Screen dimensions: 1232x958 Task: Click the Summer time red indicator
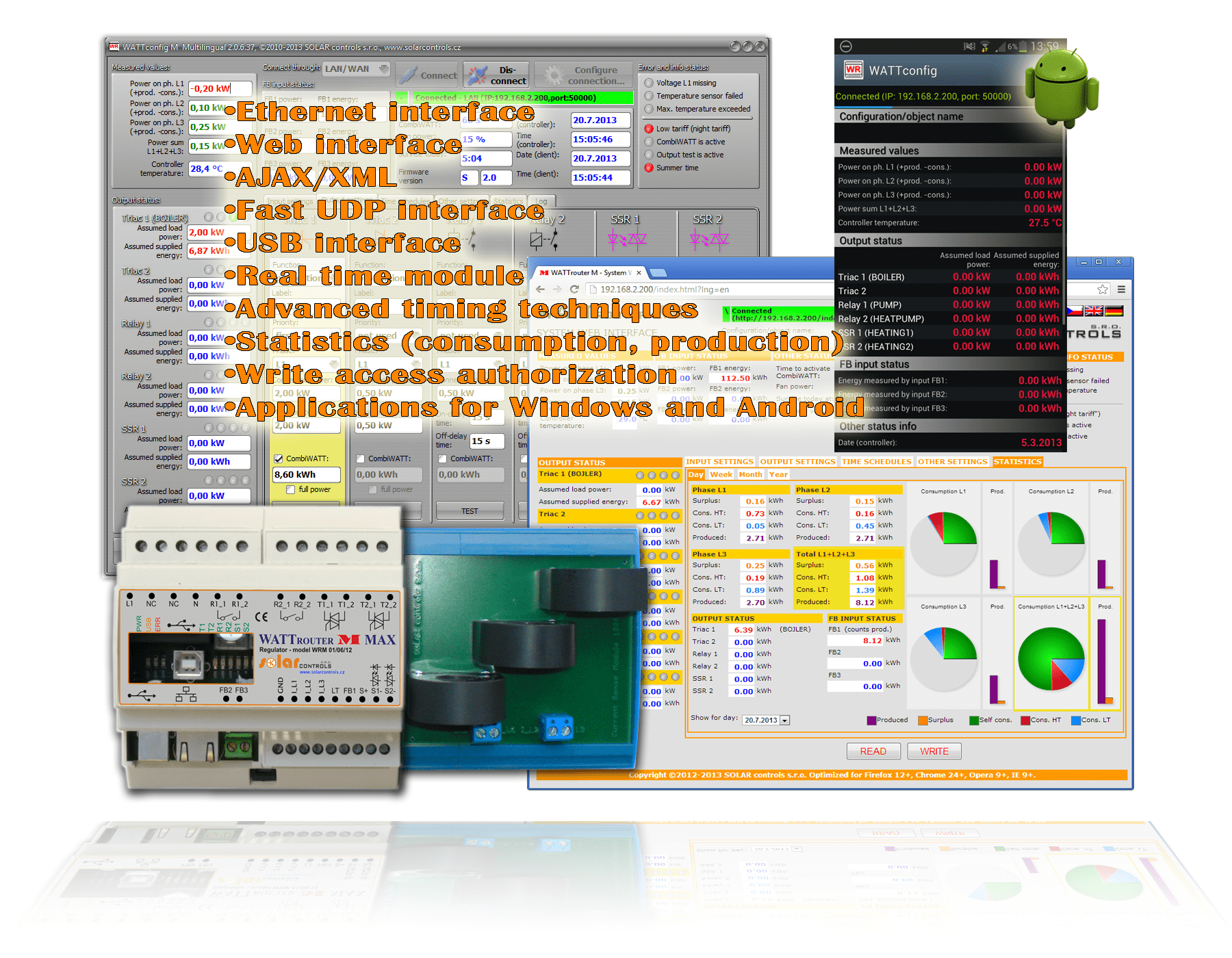point(649,168)
